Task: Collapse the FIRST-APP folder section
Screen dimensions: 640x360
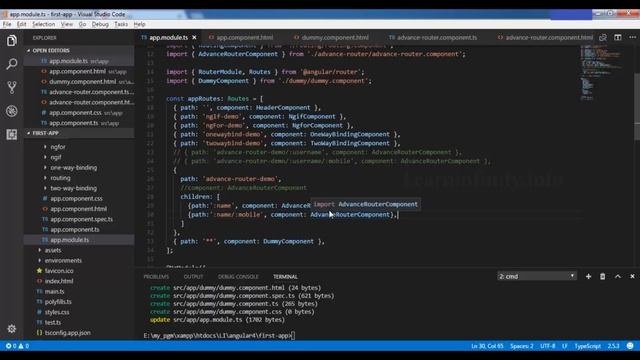Action: coord(79,133)
